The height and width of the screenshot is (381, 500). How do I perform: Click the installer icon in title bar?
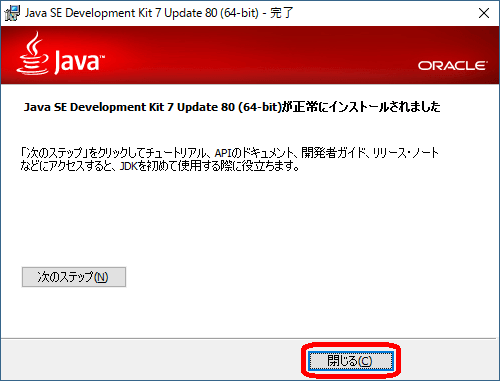coord(12,13)
